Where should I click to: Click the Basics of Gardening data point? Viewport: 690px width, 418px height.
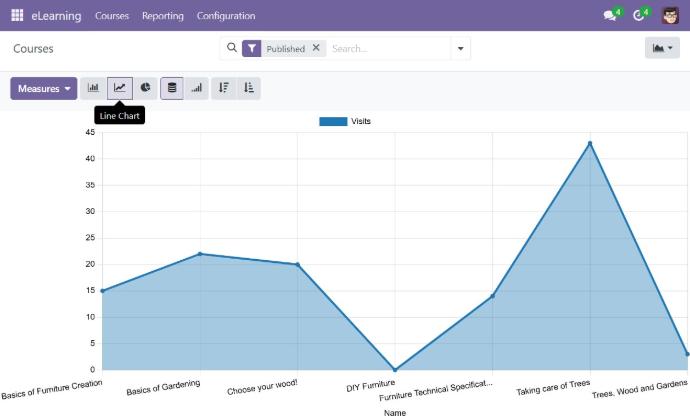coord(200,254)
